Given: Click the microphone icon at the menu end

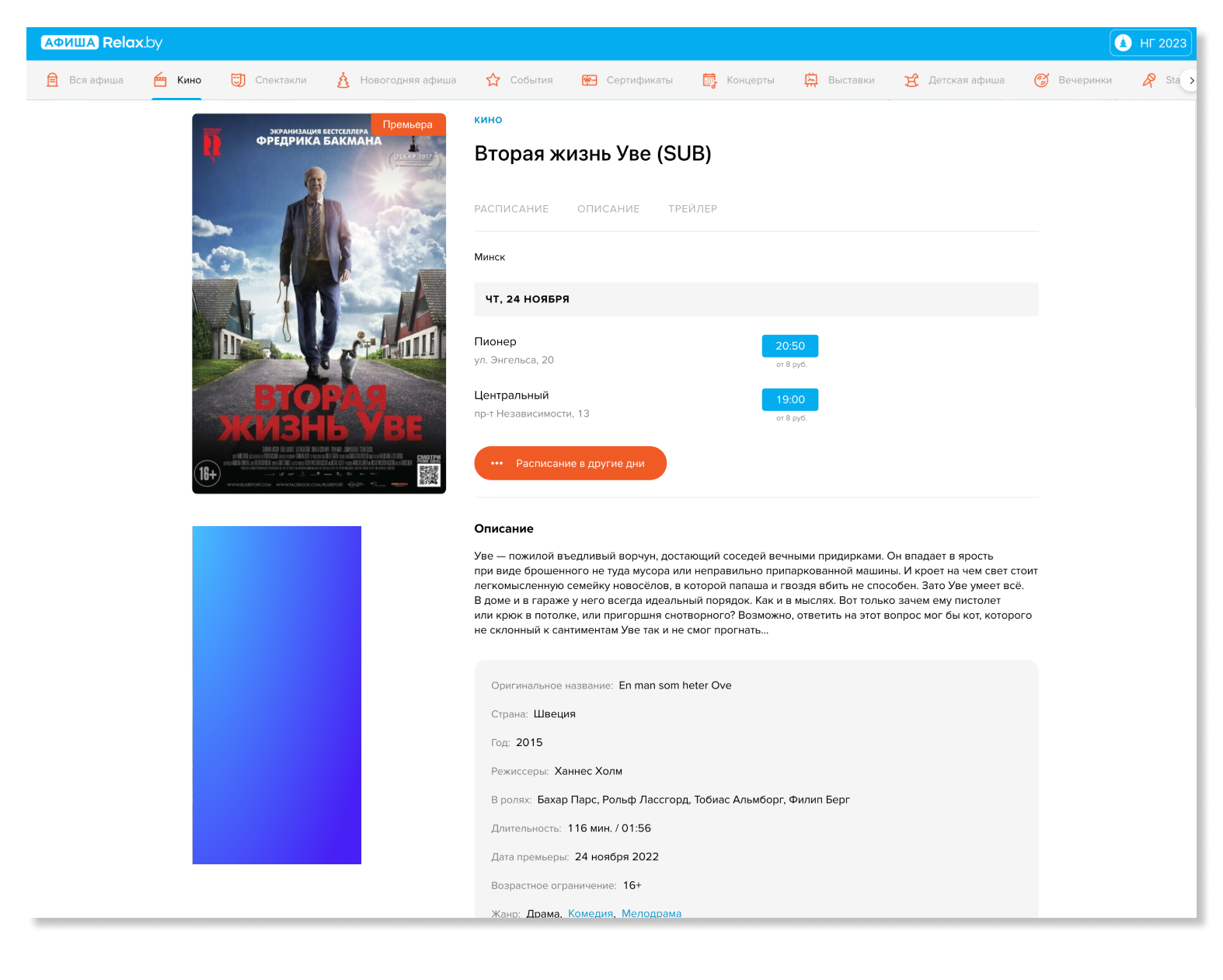Looking at the screenshot, I should tap(1148, 80).
